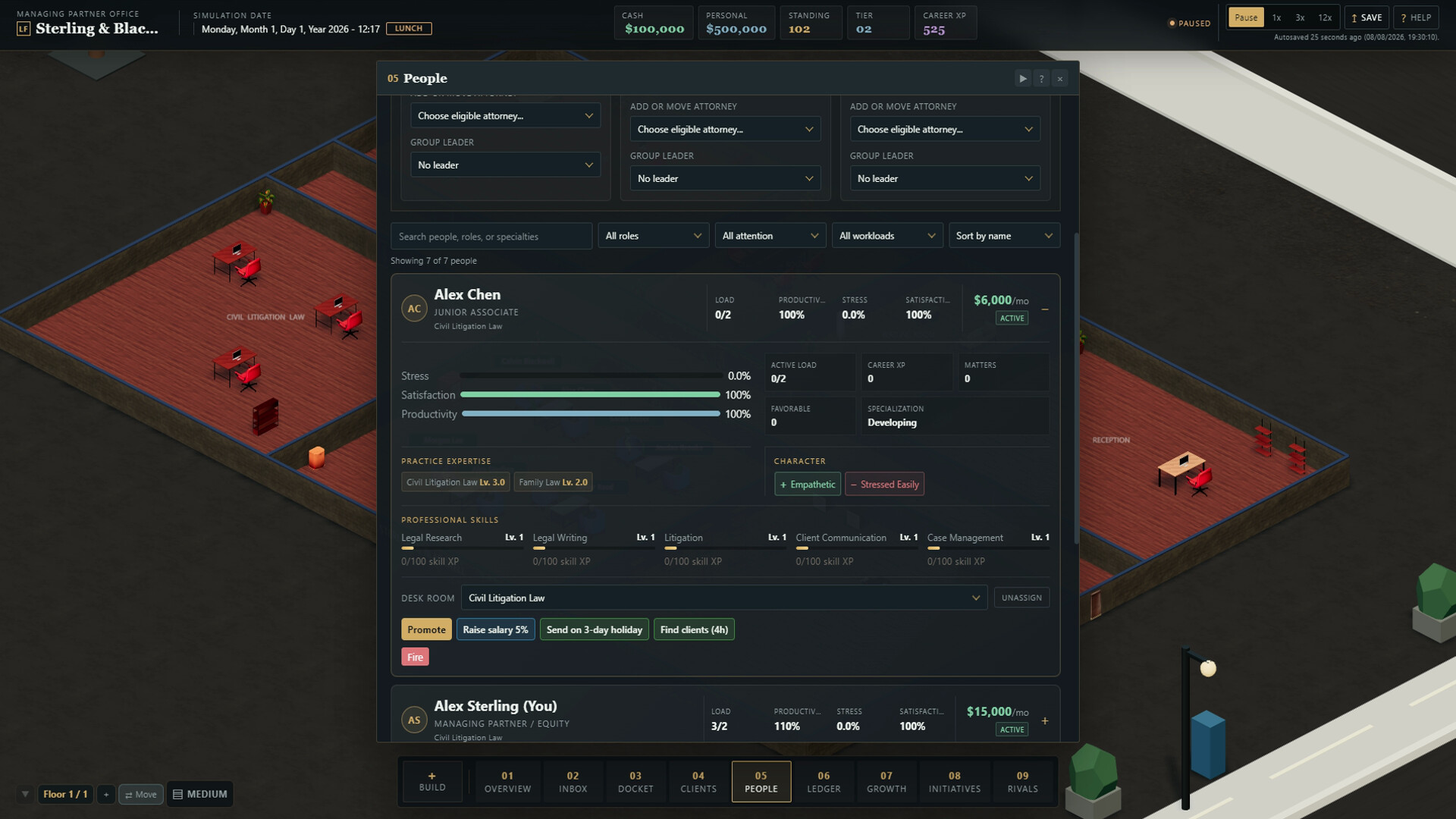Open right Choose eligible attorney dropdown
The image size is (1456, 819).
[945, 129]
